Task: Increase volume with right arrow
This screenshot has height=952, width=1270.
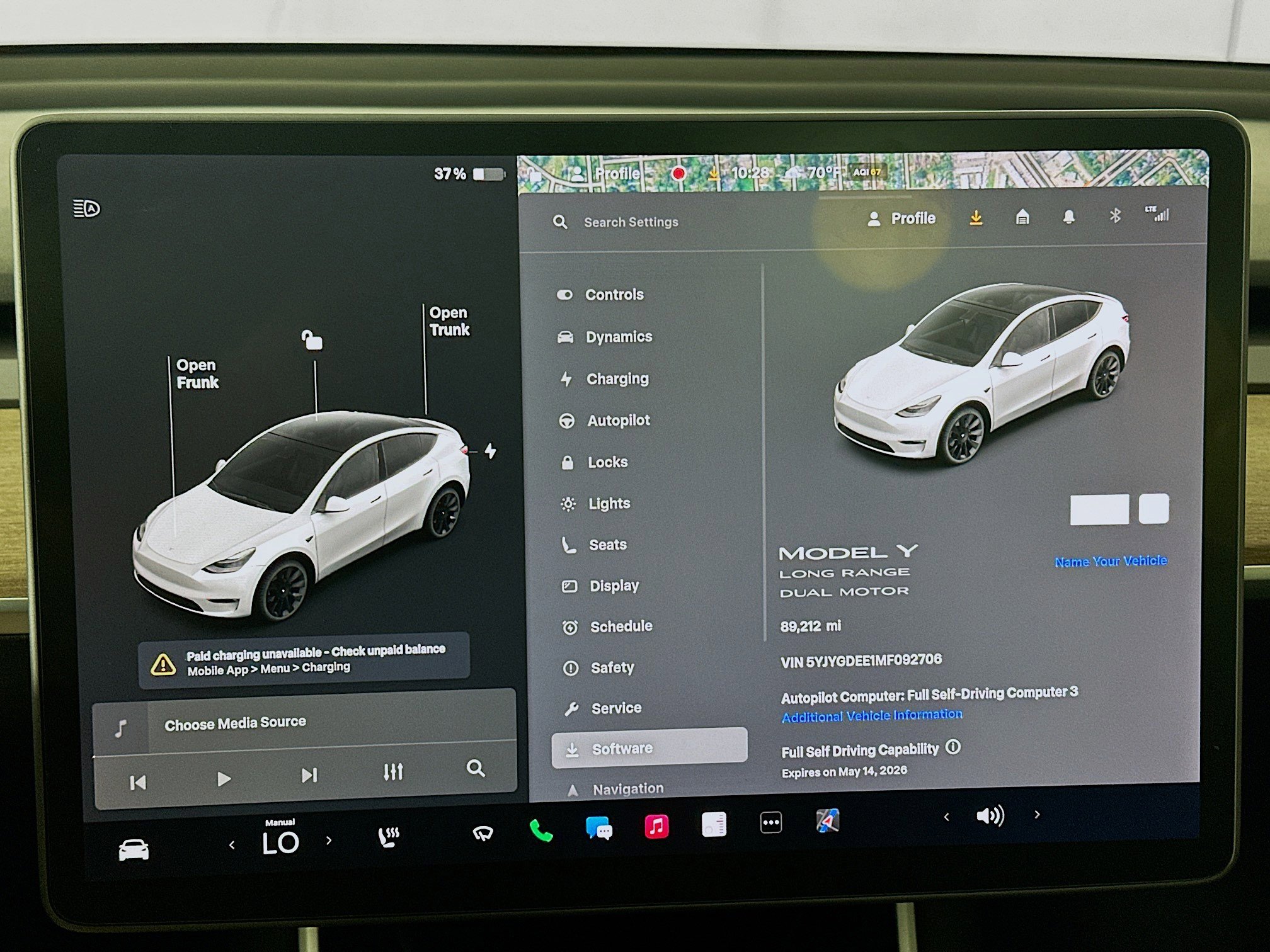Action: click(x=1037, y=814)
